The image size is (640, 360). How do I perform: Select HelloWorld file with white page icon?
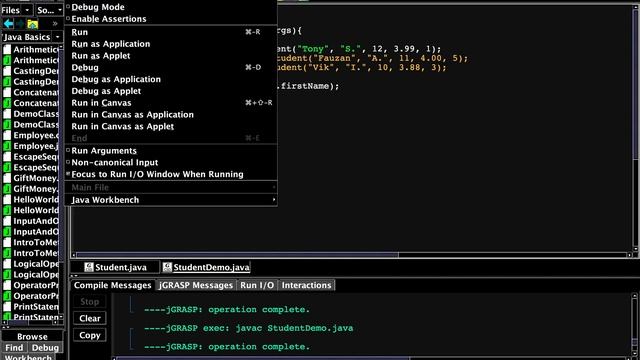click(31, 200)
